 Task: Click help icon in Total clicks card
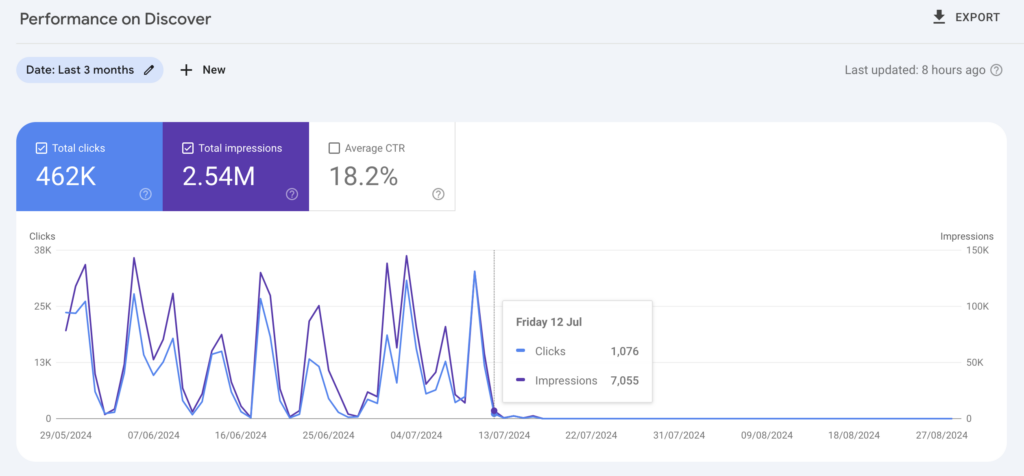pyautogui.click(x=146, y=194)
